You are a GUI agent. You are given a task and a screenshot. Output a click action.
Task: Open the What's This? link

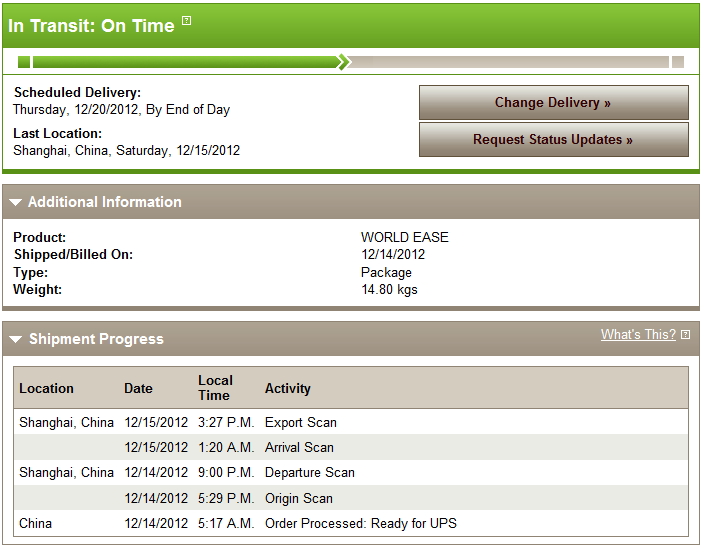[638, 334]
